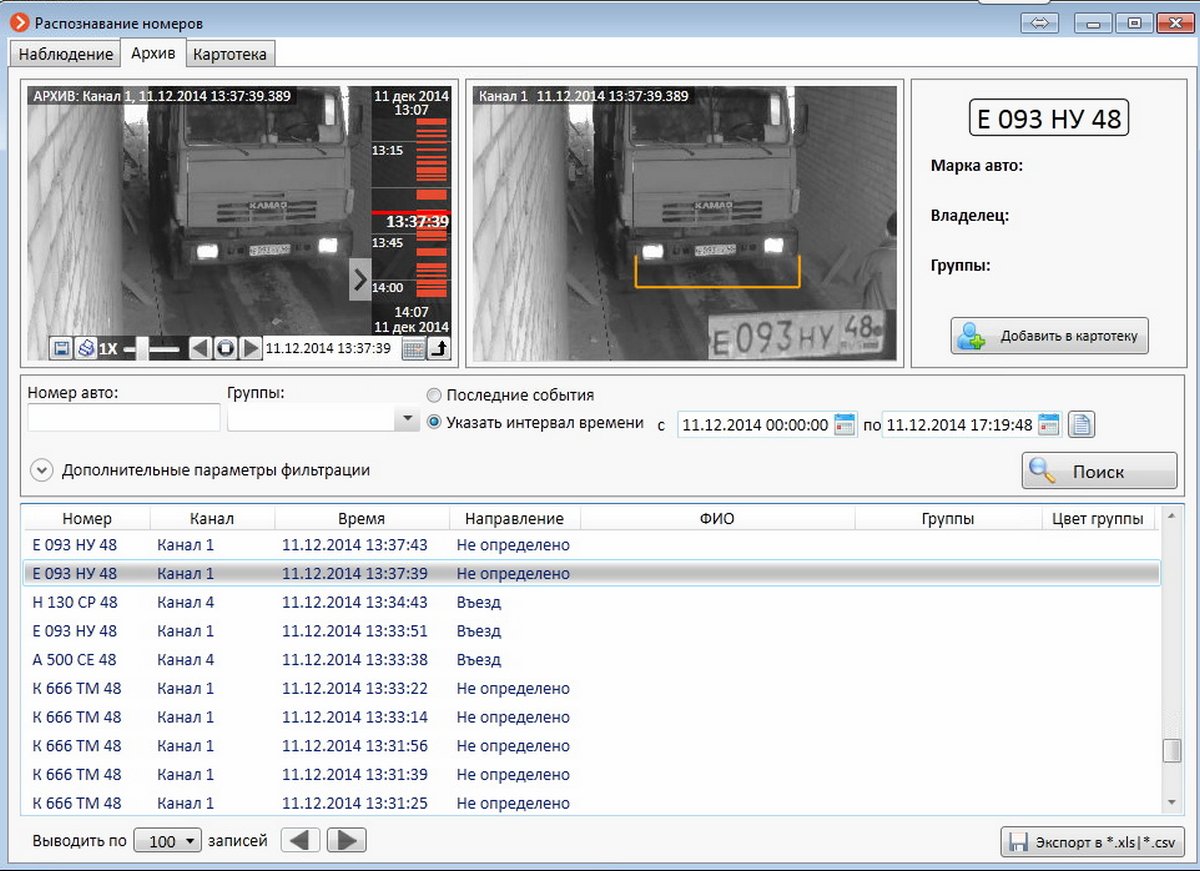
Task: Click the 'Поиск' search button
Action: (x=1098, y=471)
